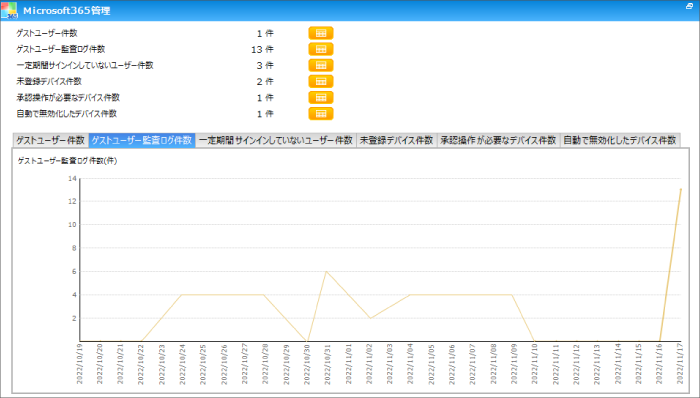
Task: Click the ゲストユーザー件数 summary label
Action: 47,33
